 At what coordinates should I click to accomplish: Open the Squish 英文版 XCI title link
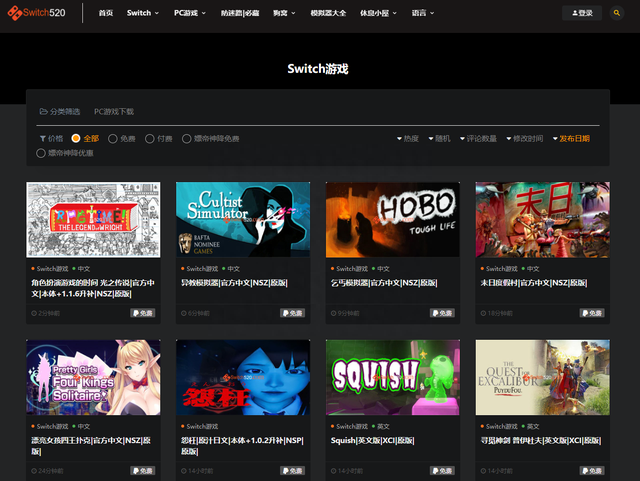373,440
